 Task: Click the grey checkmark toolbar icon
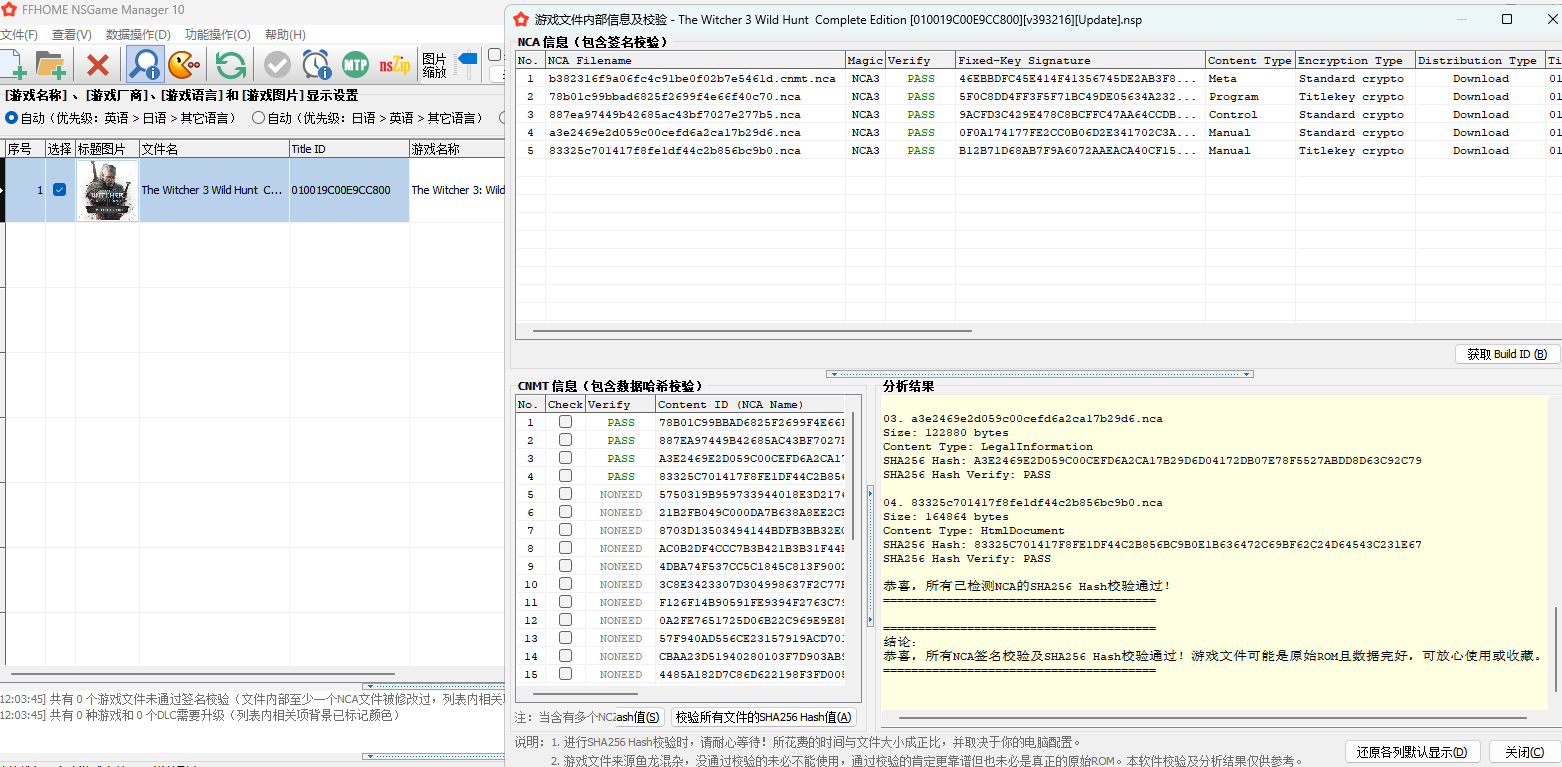coord(277,66)
